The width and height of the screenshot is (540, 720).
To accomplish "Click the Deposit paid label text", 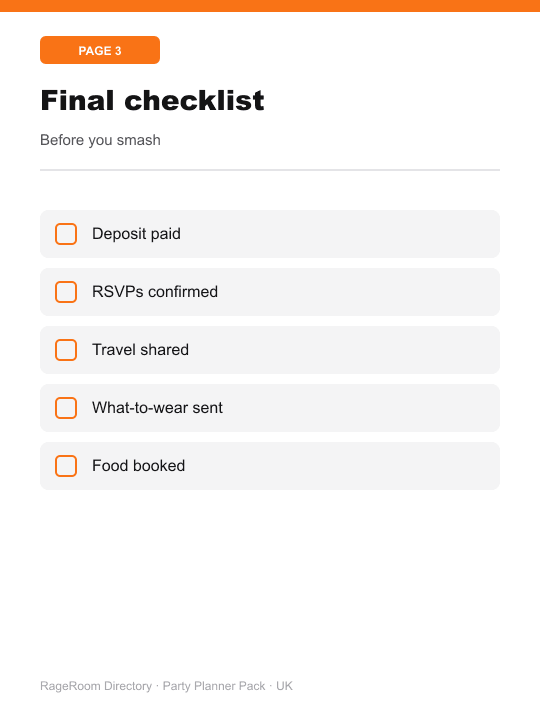I will tap(136, 234).
